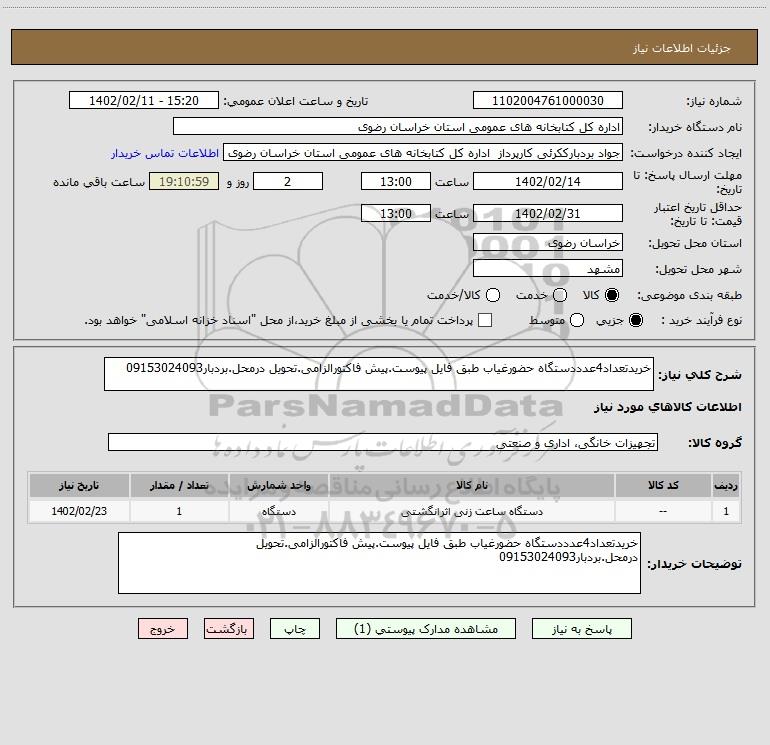Click the response deadline date 1402/02/14
Viewport: 770px width, 745px height.
548,181
